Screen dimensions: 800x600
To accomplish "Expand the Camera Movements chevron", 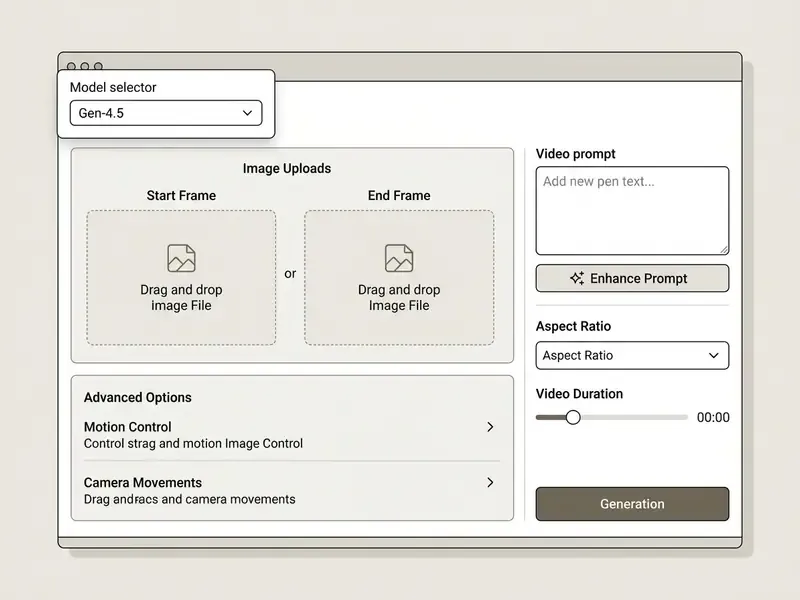I will 490,483.
